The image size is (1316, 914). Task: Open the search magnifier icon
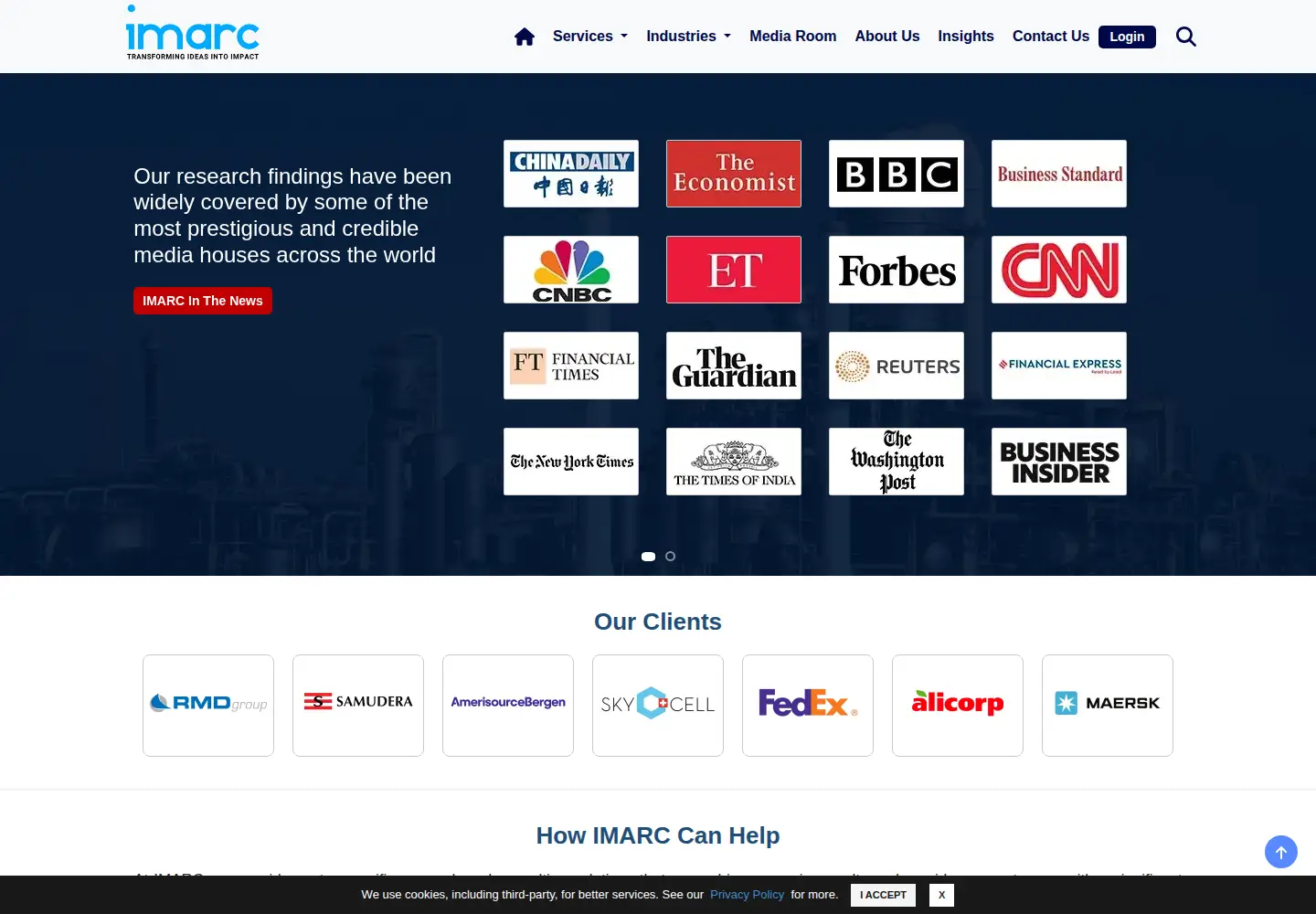point(1186,37)
